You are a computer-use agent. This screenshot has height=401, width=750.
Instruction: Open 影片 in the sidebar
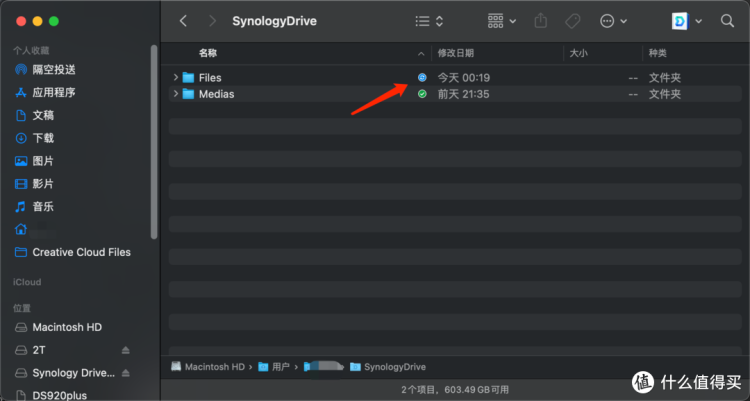[x=43, y=184]
